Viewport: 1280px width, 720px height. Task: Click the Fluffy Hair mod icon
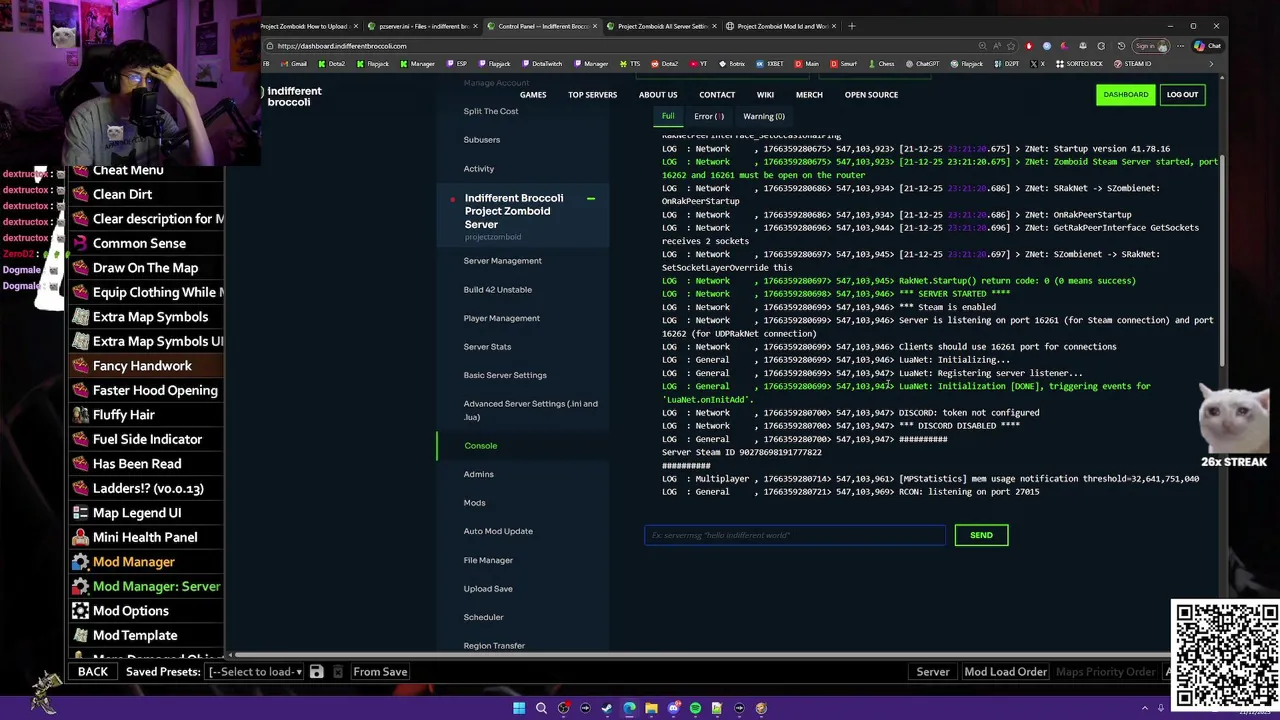tap(80, 415)
